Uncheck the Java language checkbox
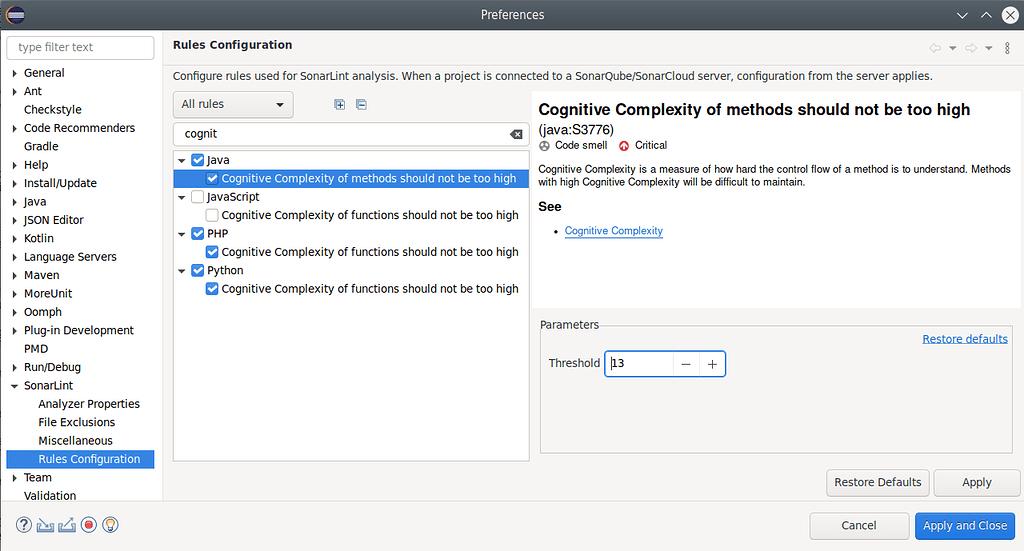This screenshot has width=1024, height=551. (x=198, y=160)
